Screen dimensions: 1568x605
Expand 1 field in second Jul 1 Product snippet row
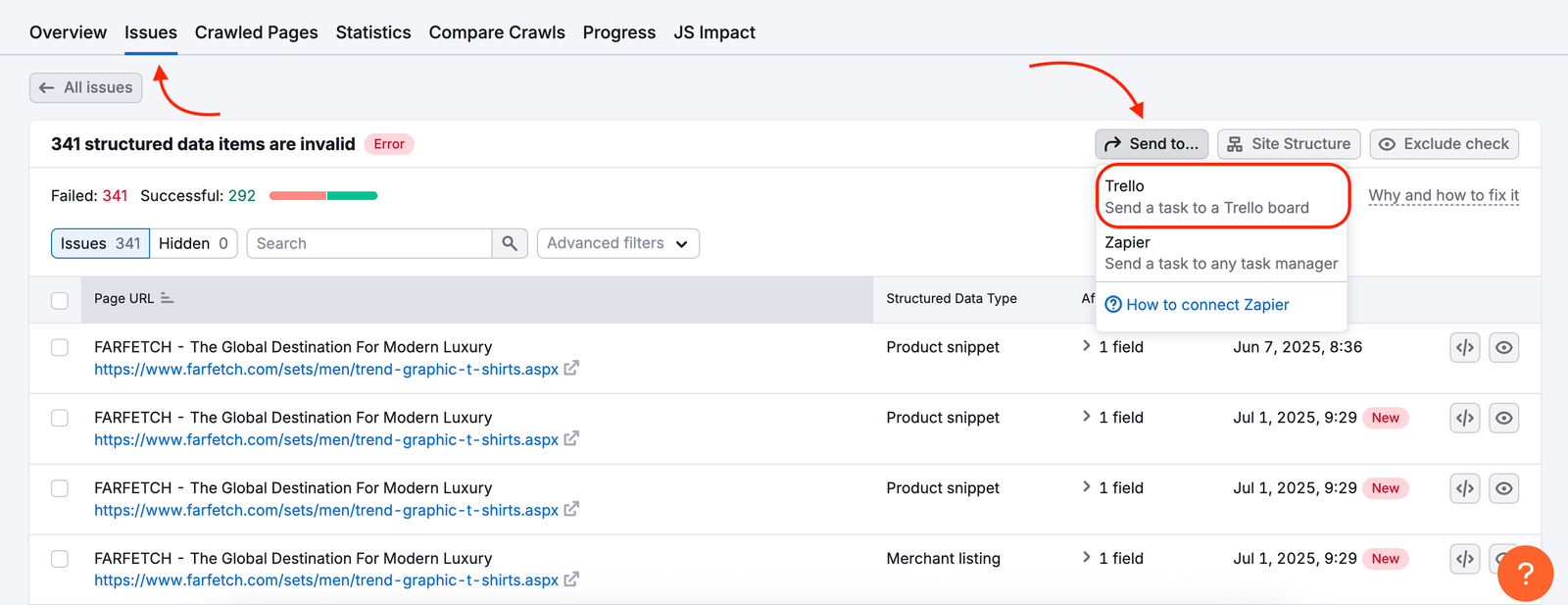pyautogui.click(x=1113, y=488)
